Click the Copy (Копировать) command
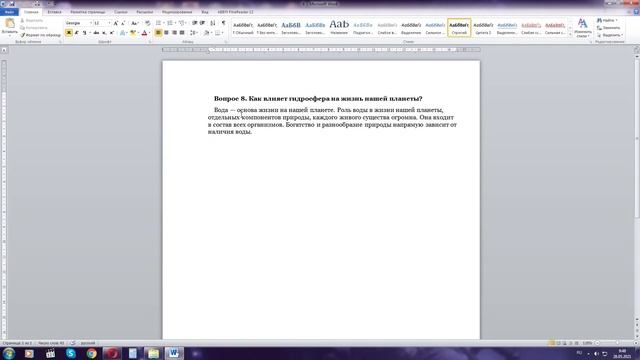 34,28
